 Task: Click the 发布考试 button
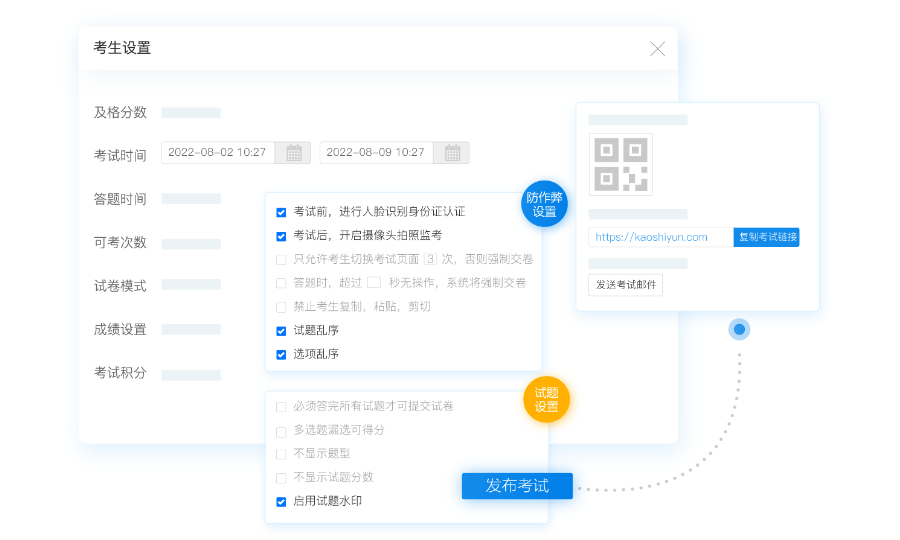[x=517, y=486]
